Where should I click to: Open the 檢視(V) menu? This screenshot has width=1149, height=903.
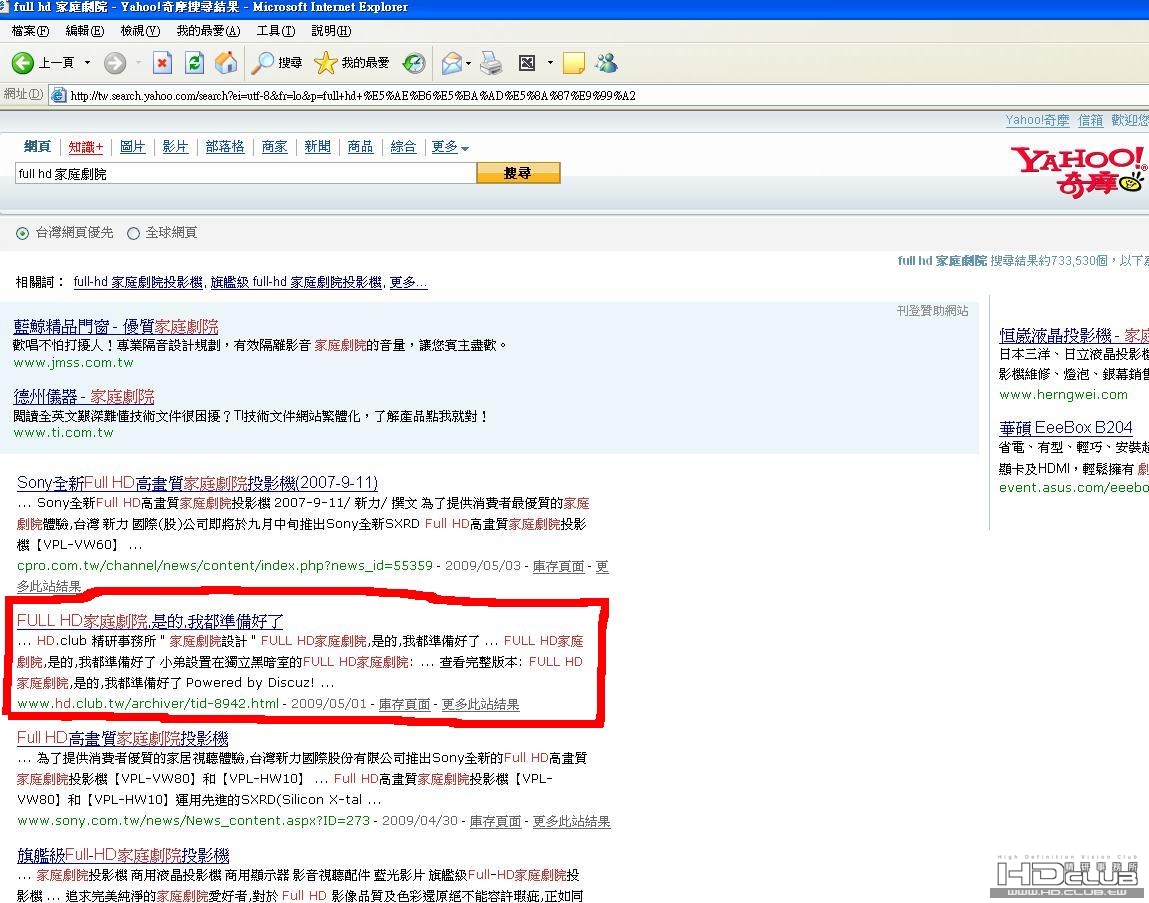pos(140,31)
